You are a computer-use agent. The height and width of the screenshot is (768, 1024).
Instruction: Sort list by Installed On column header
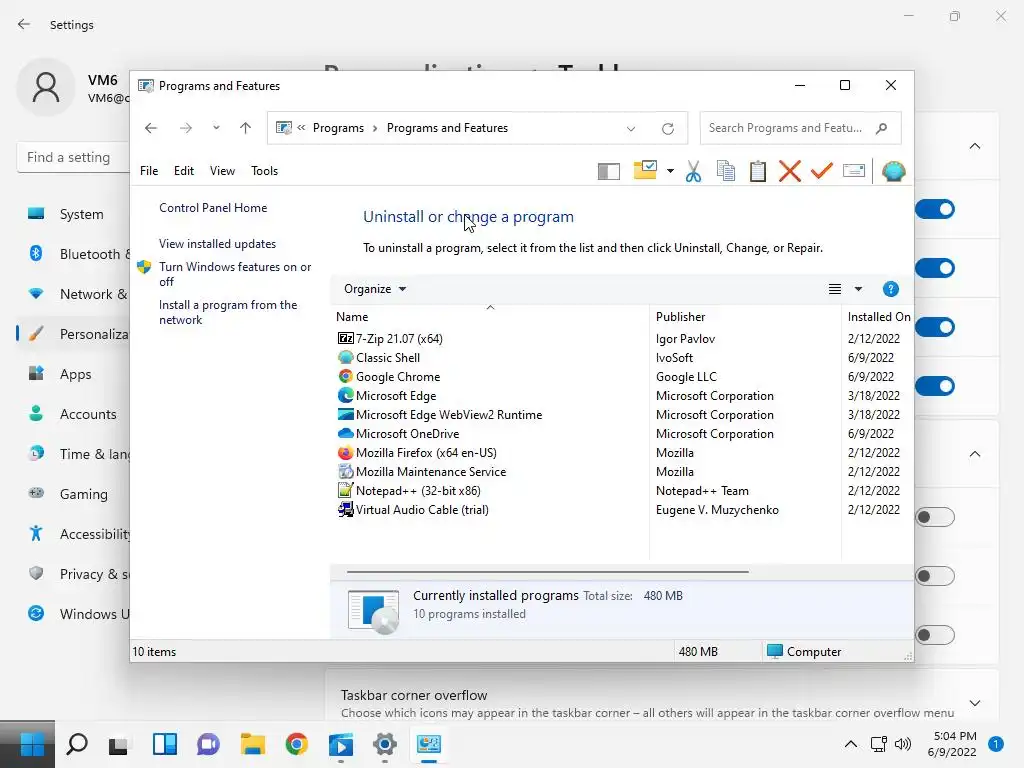pos(878,317)
